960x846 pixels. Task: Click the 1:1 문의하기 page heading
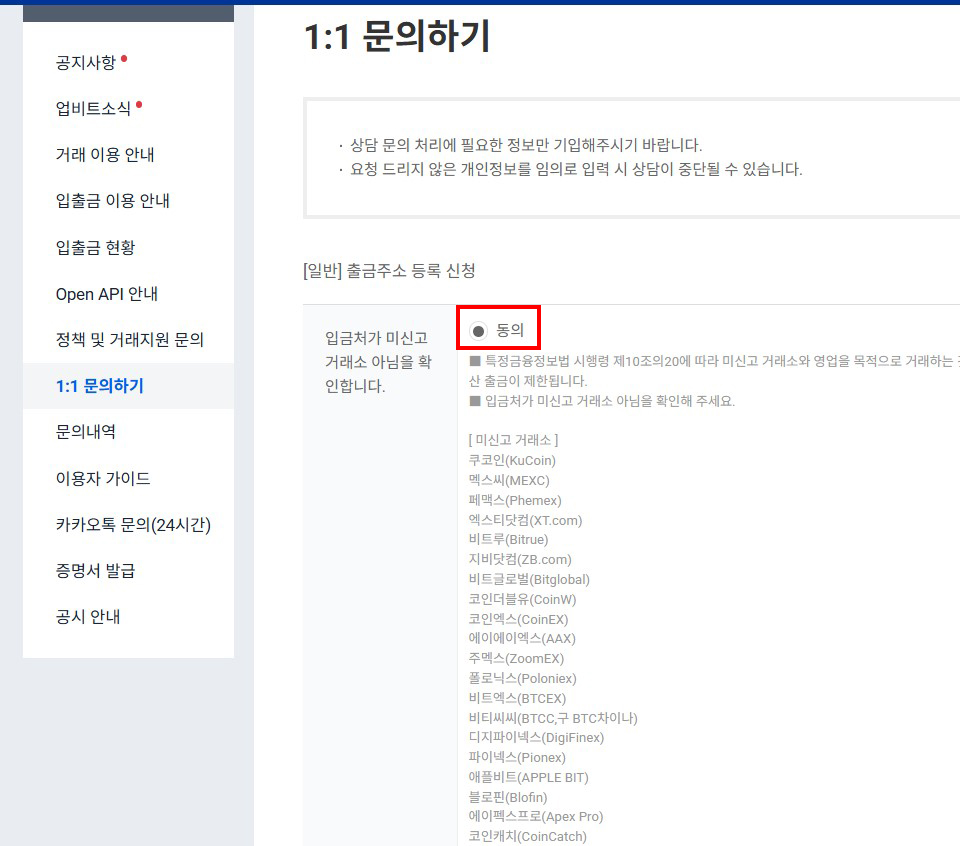397,36
